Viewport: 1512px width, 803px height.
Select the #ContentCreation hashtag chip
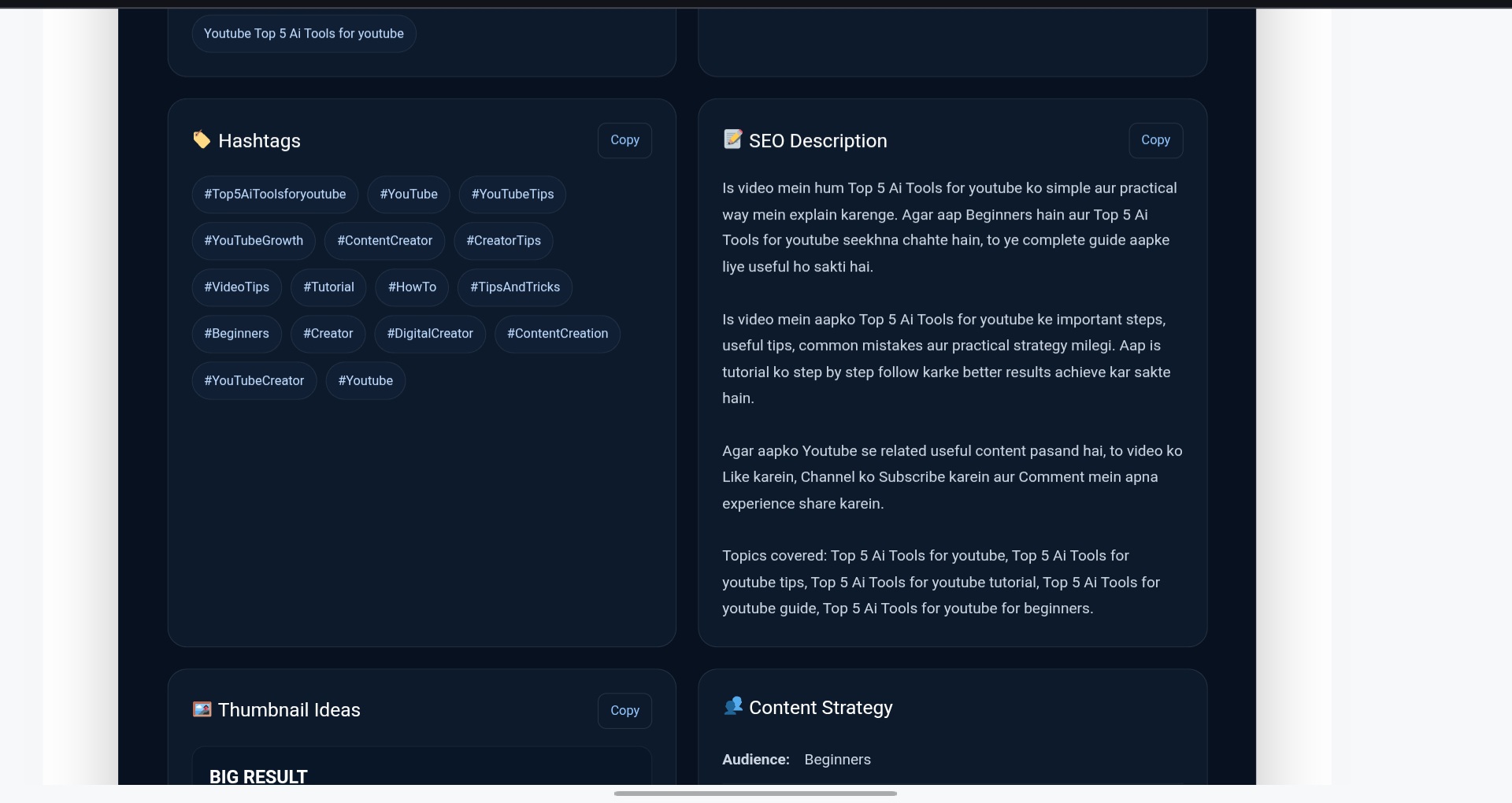[x=558, y=334]
